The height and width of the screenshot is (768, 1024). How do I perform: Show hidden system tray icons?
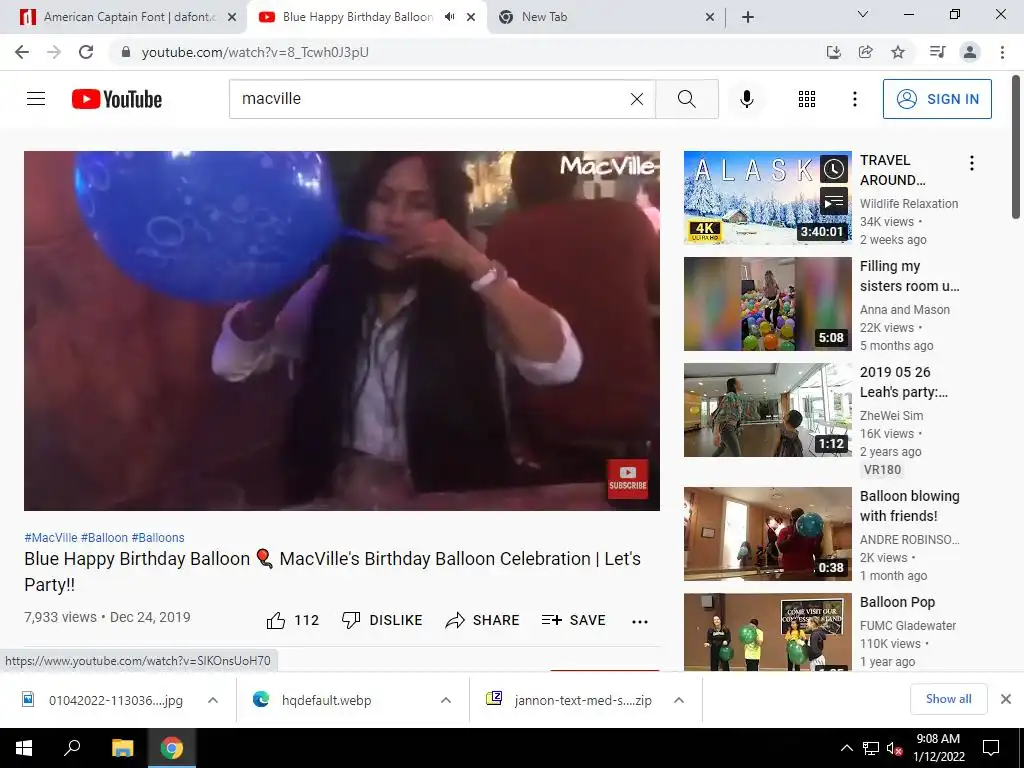pos(846,748)
